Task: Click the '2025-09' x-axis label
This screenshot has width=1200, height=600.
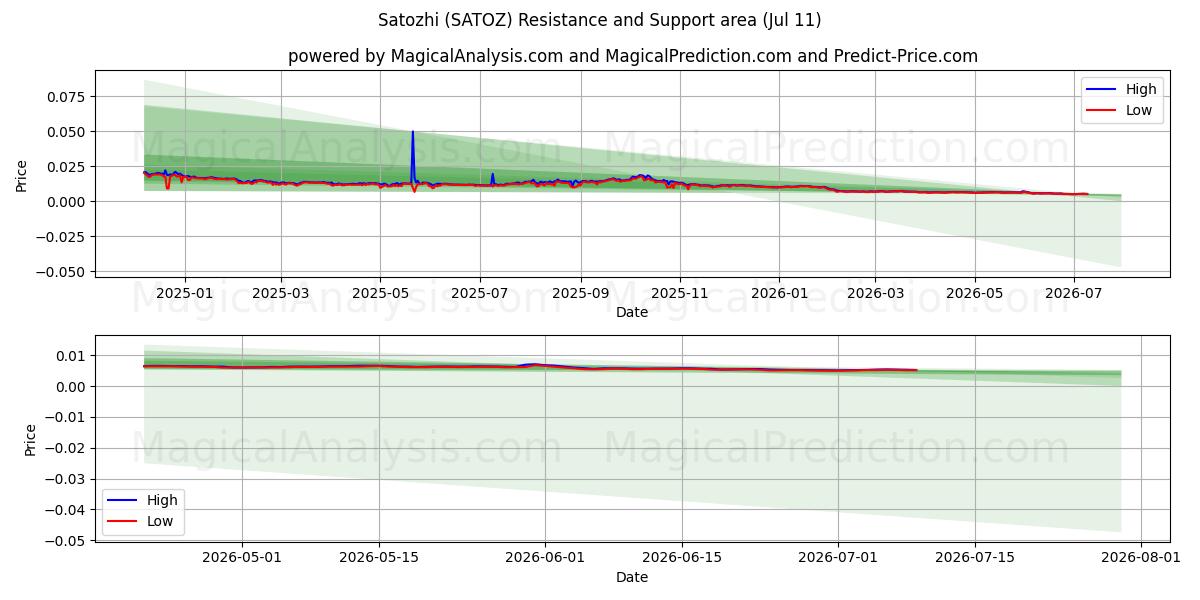Action: point(581,293)
